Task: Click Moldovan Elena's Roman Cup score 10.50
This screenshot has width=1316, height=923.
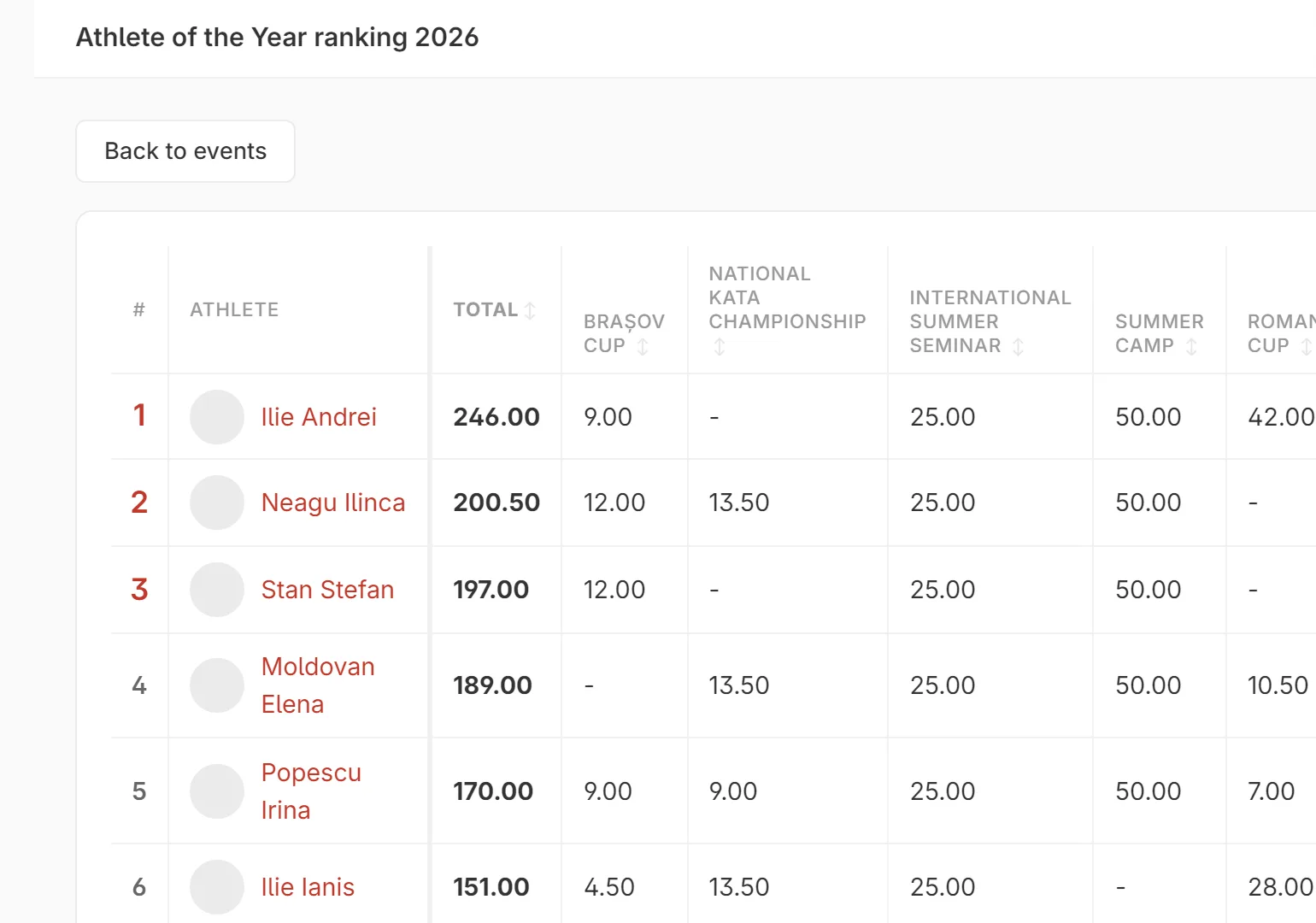Action: click(1278, 685)
